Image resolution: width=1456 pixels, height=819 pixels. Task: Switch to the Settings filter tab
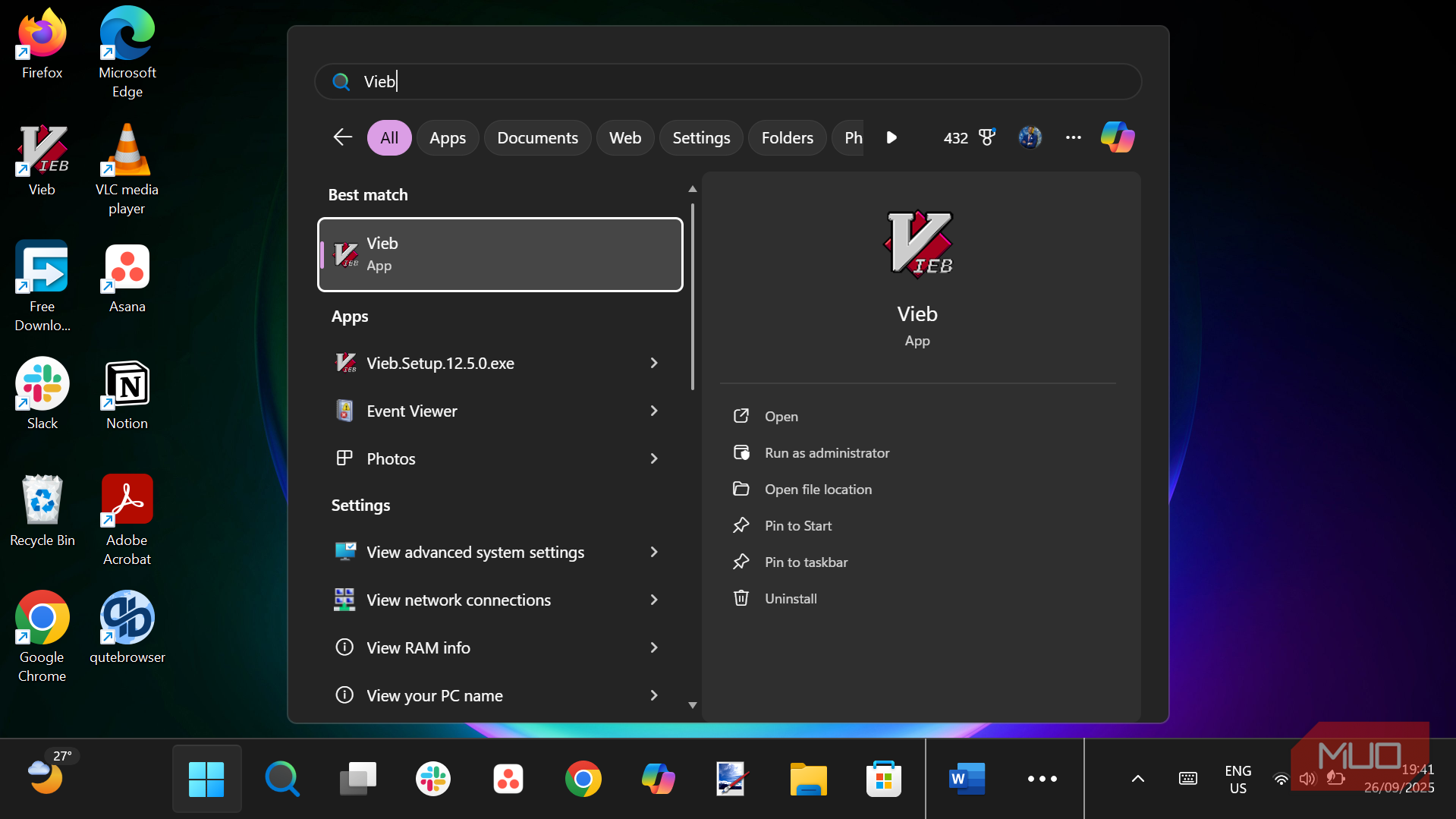click(701, 137)
